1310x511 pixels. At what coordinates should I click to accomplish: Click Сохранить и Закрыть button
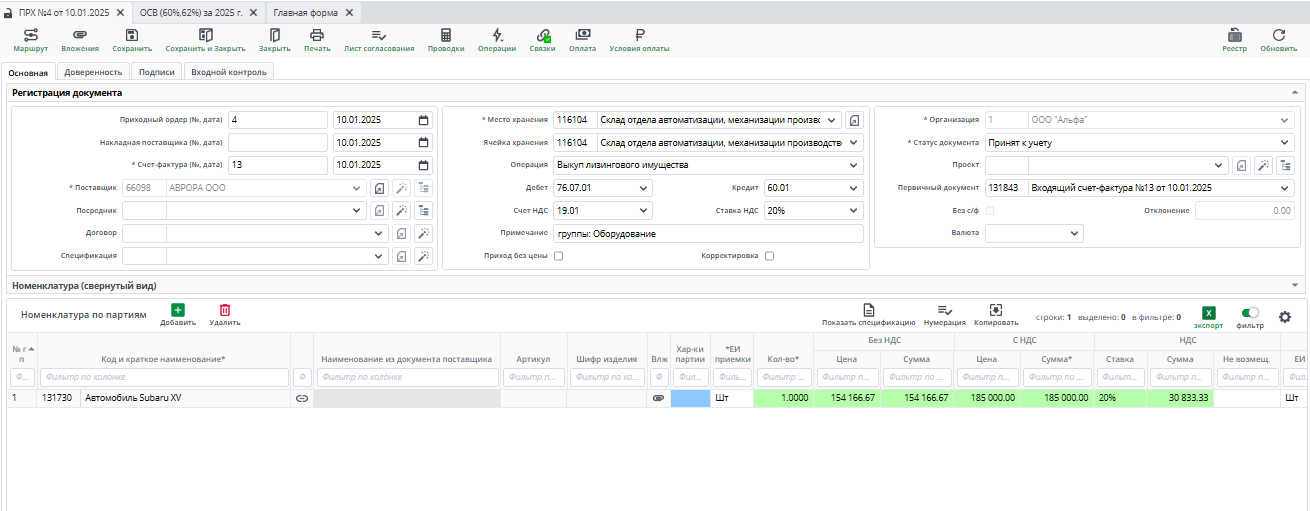tap(205, 40)
